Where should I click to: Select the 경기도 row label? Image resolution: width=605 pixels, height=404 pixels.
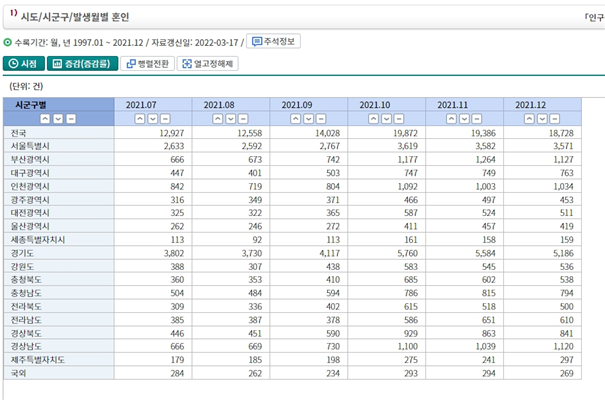pyautogui.click(x=22, y=254)
